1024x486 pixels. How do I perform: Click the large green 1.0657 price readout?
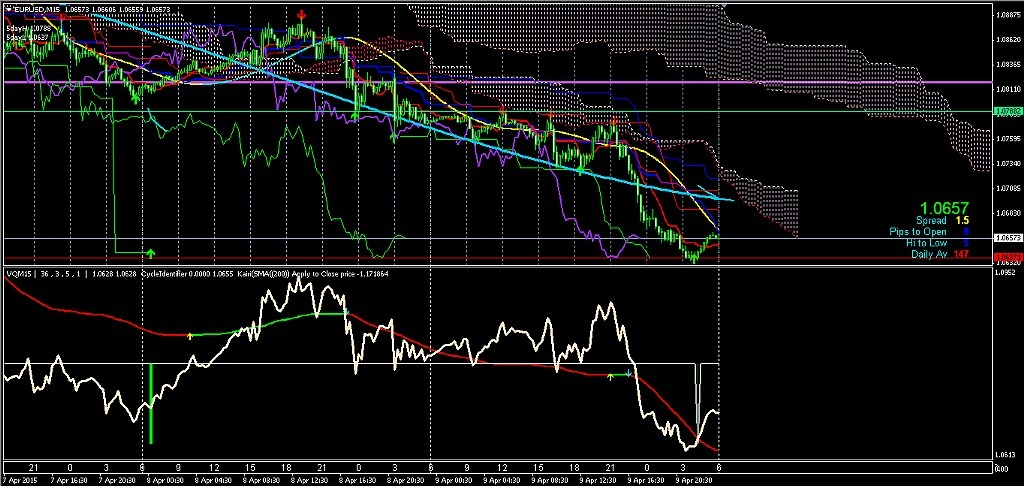click(x=946, y=208)
